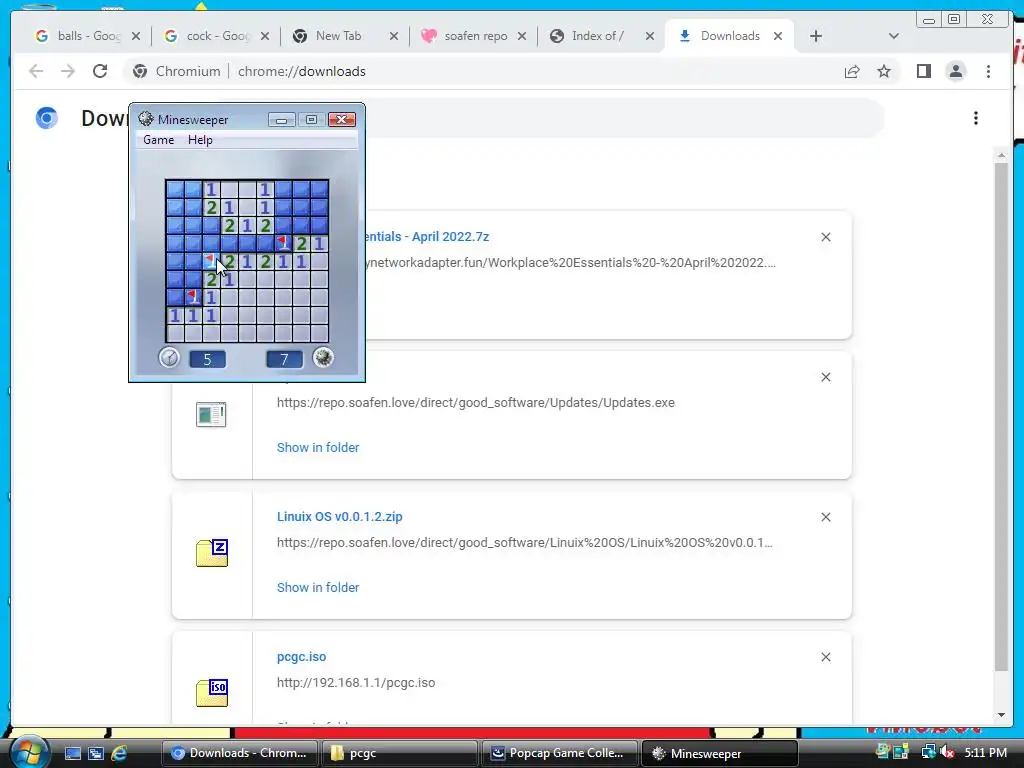The height and width of the screenshot is (768, 1024).
Task: Share this page with the share icon
Action: click(x=852, y=71)
